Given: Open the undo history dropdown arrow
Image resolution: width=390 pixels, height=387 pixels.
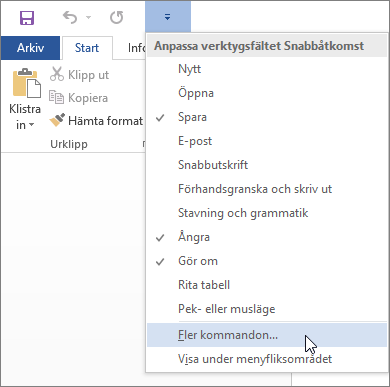Looking at the screenshot, I should click(88, 17).
